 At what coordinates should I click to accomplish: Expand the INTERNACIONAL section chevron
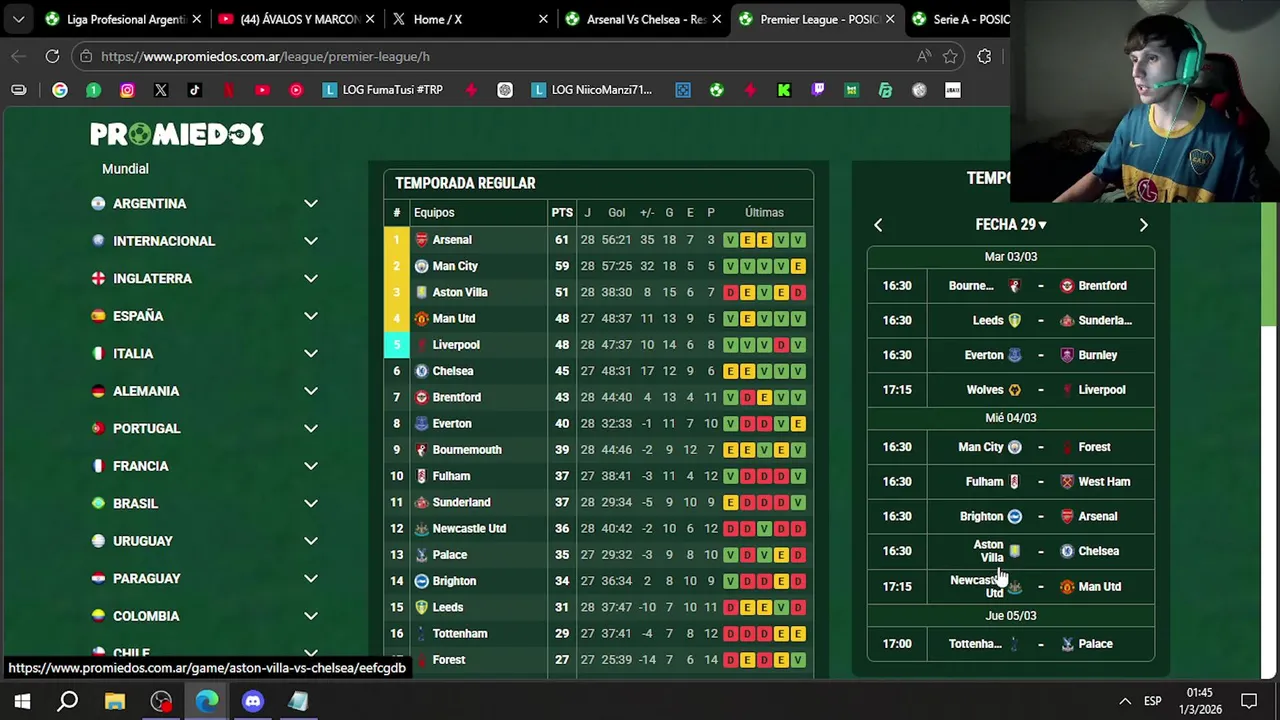click(311, 241)
